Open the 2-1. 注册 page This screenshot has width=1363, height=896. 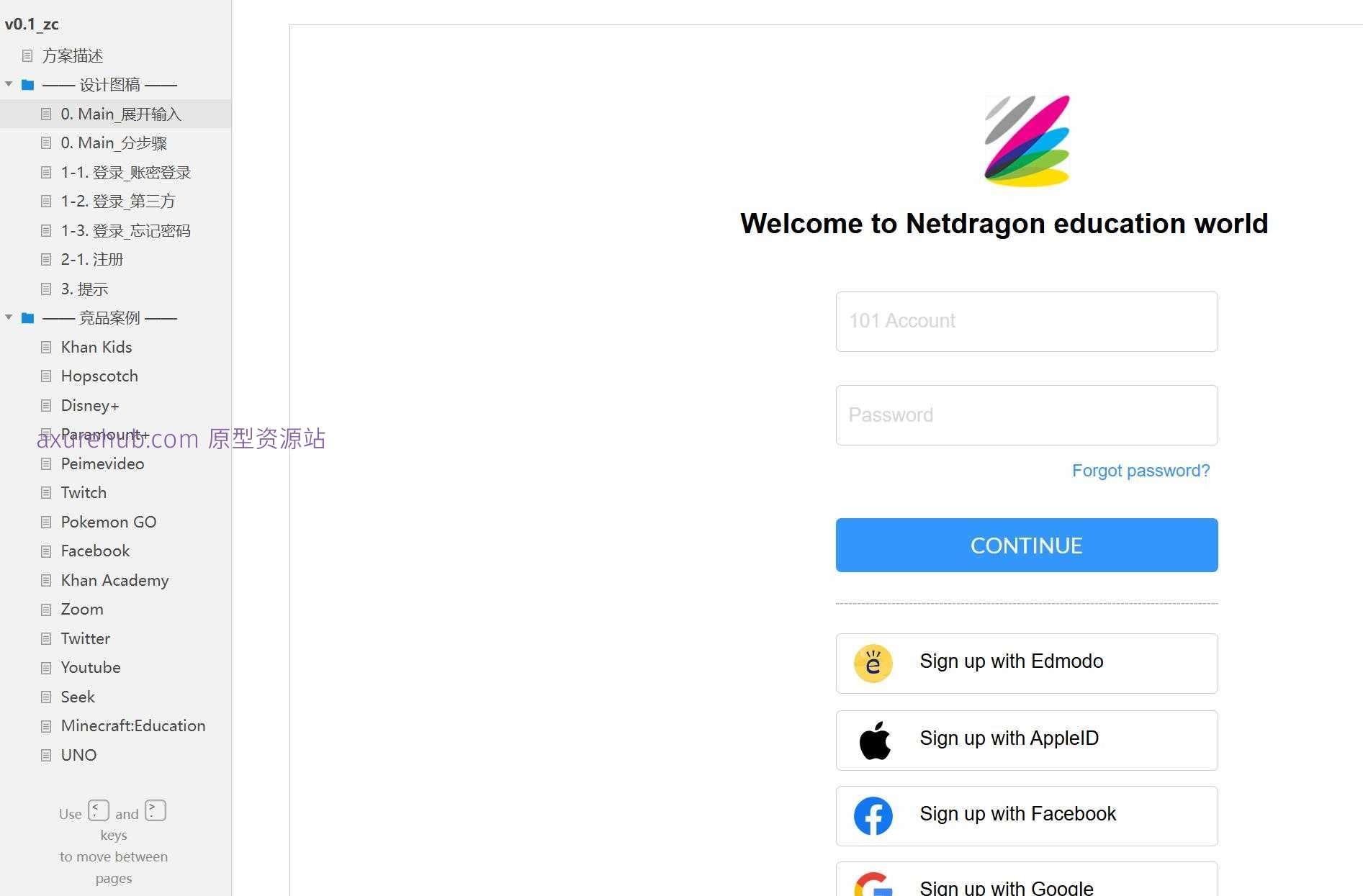point(92,260)
